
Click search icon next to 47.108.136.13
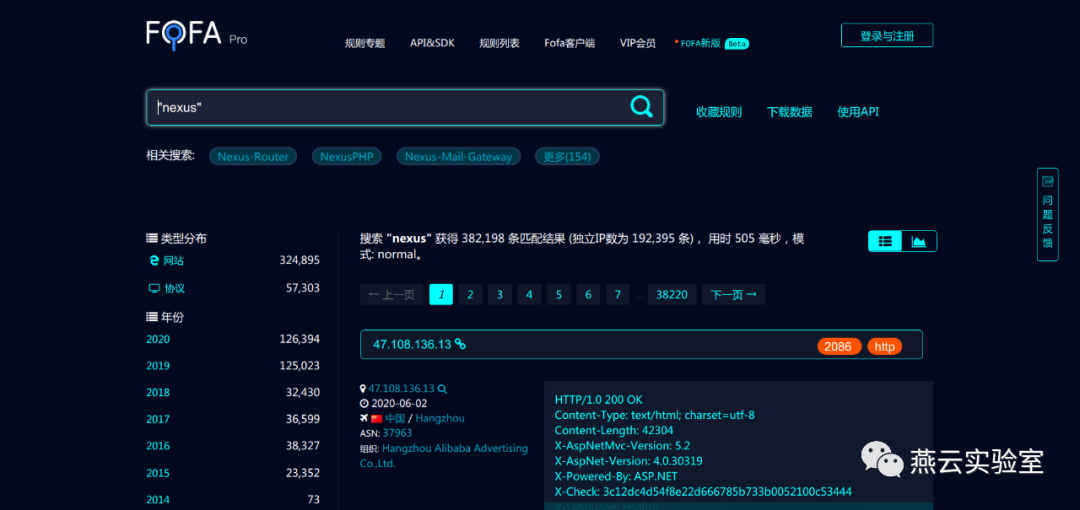(442, 389)
